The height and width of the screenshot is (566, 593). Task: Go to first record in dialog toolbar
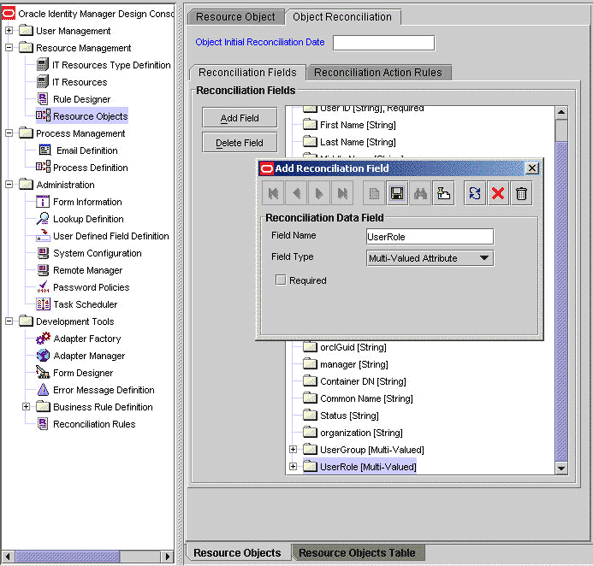click(273, 194)
